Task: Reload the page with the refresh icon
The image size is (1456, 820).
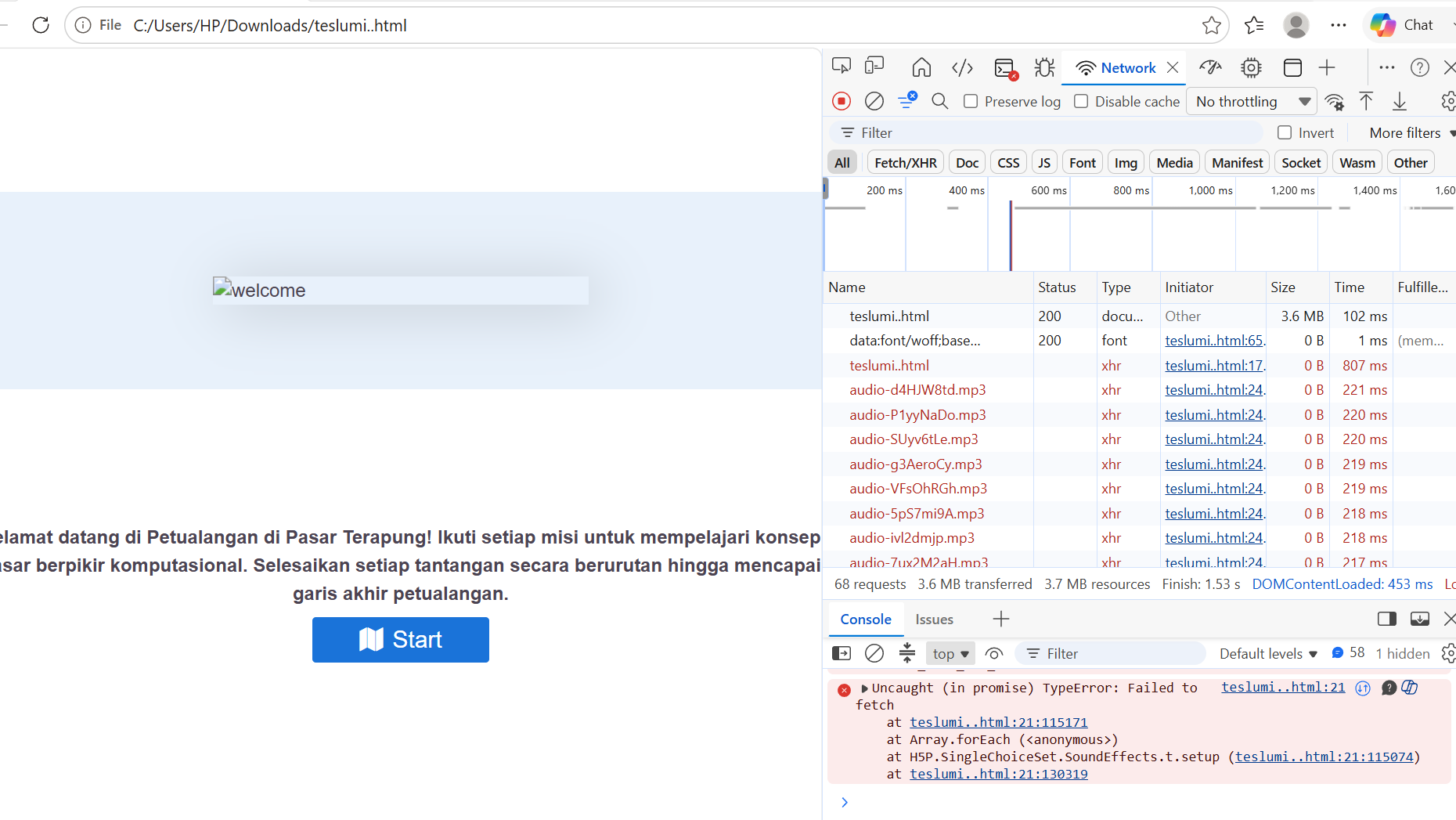Action: [41, 25]
